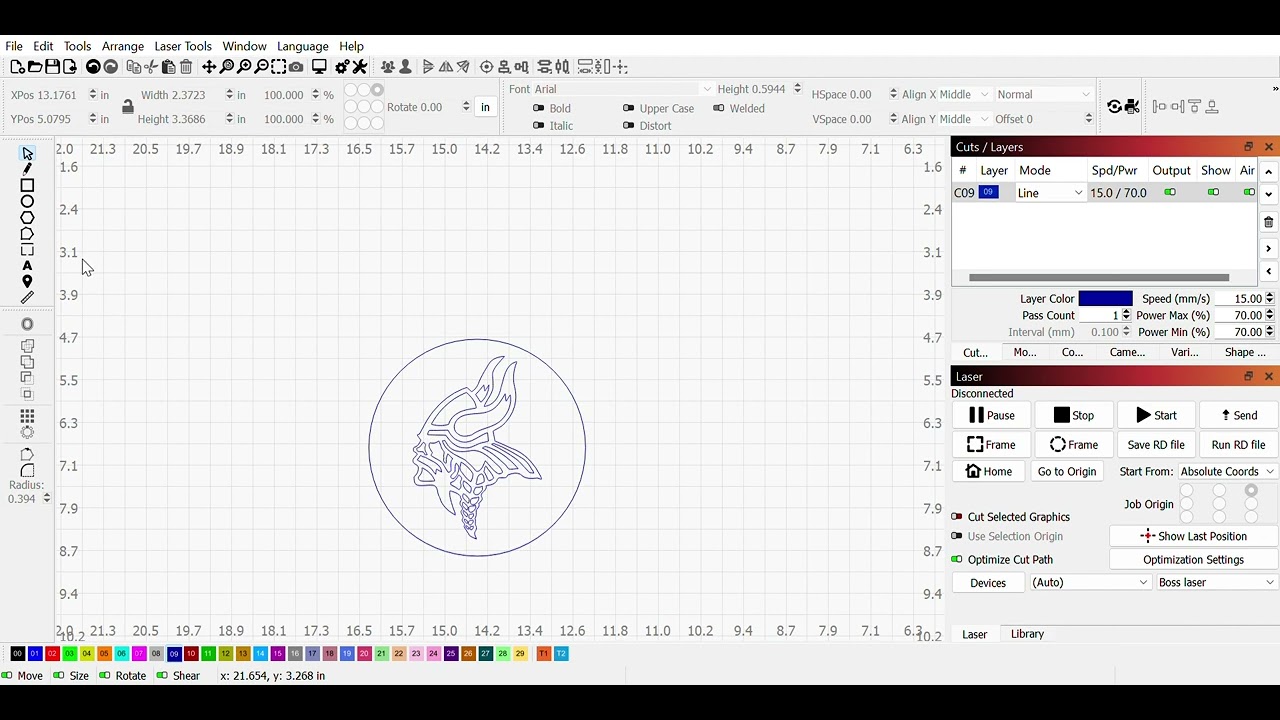This screenshot has height=720, width=1280.
Task: Open the camera capture icon
Action: [x=296, y=67]
